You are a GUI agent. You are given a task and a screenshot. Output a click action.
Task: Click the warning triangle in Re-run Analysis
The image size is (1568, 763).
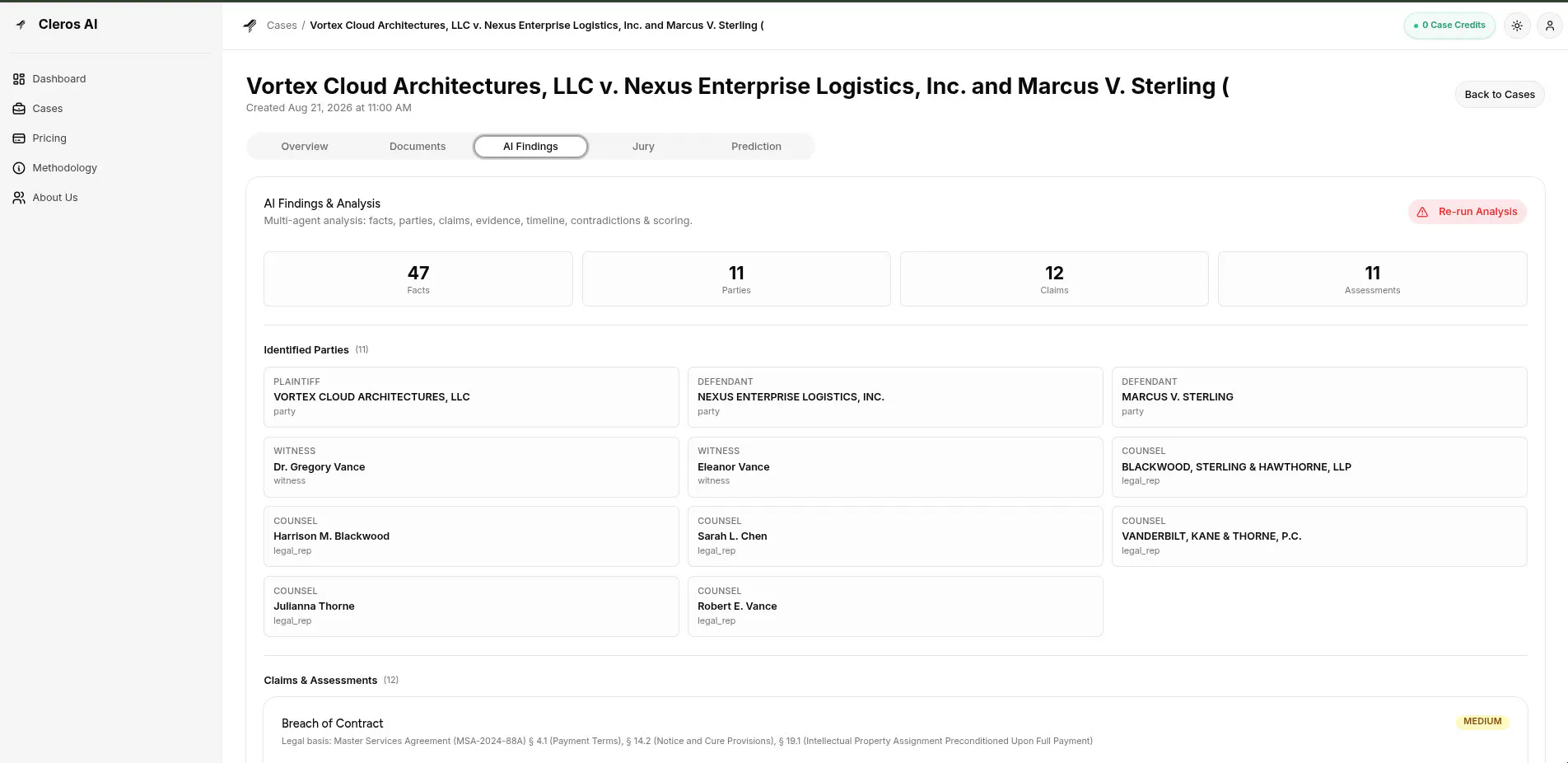click(1422, 212)
